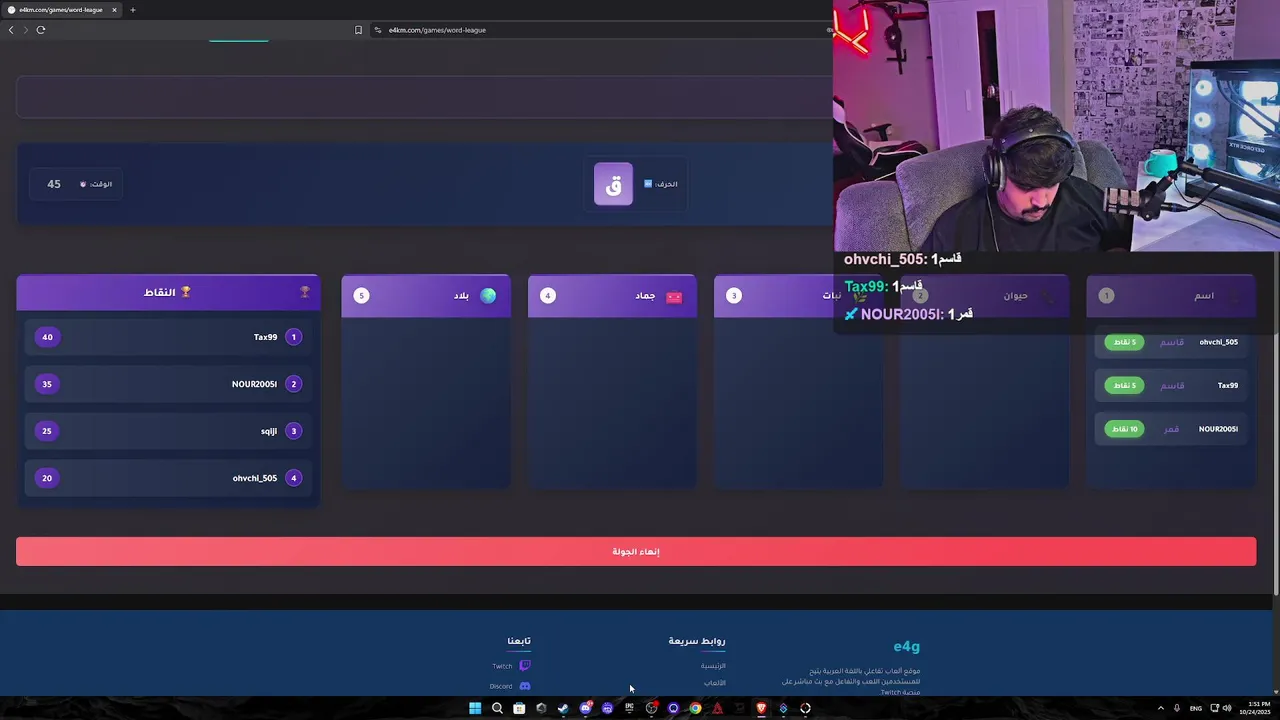Click the volume icon in system tray
This screenshot has width=1280, height=720.
coord(1227,708)
